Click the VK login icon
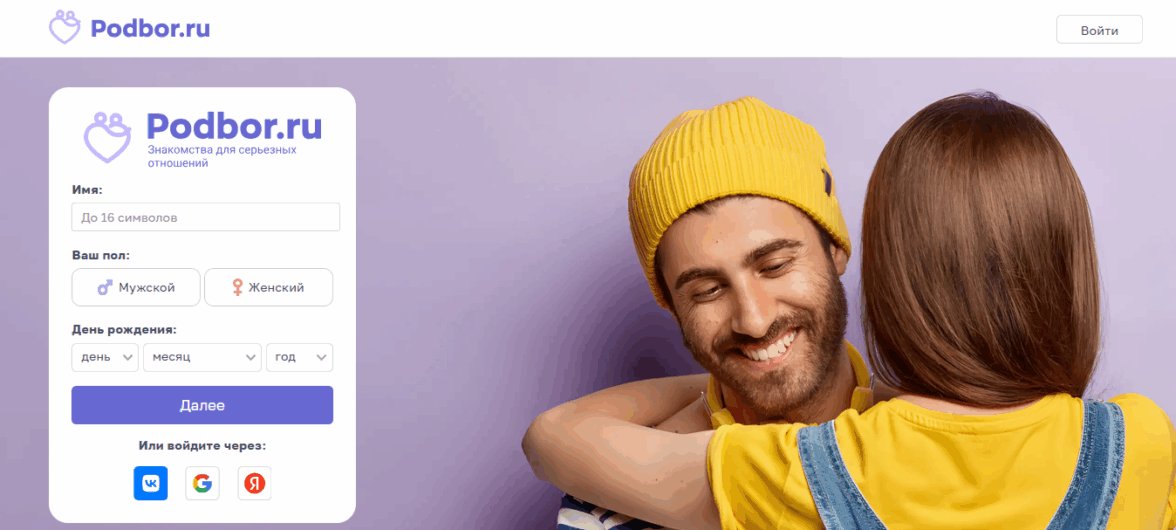 (x=151, y=484)
